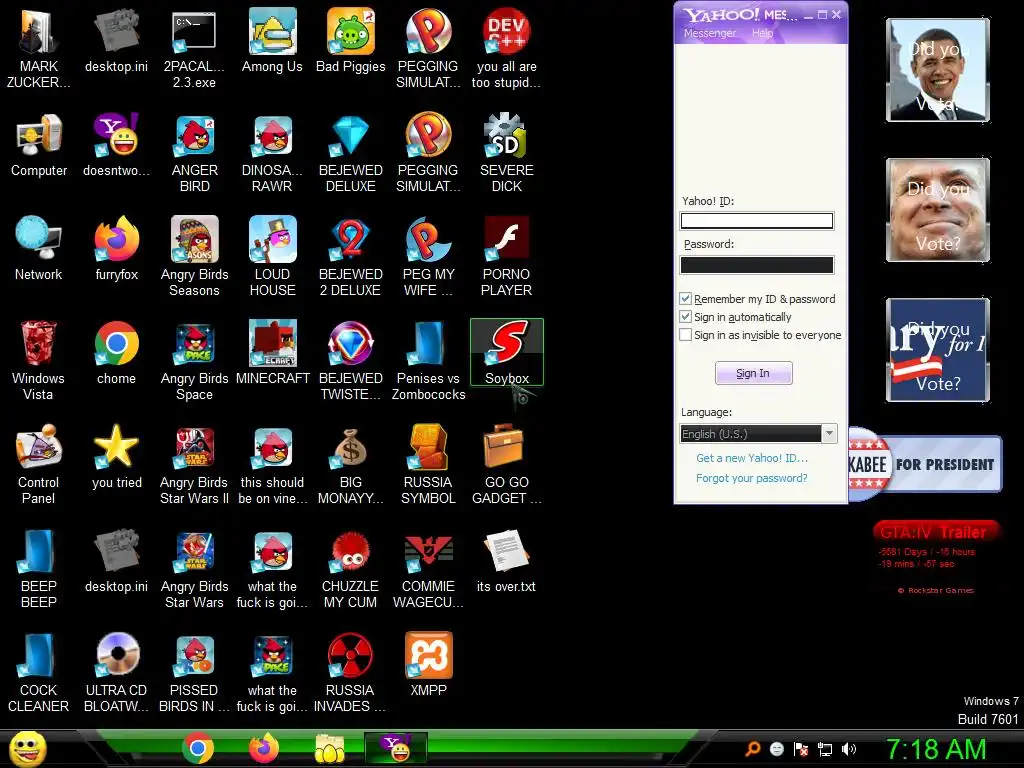
Task: Follow the 'Get a new Yahoo! ID...' link
Action: [x=752, y=458]
